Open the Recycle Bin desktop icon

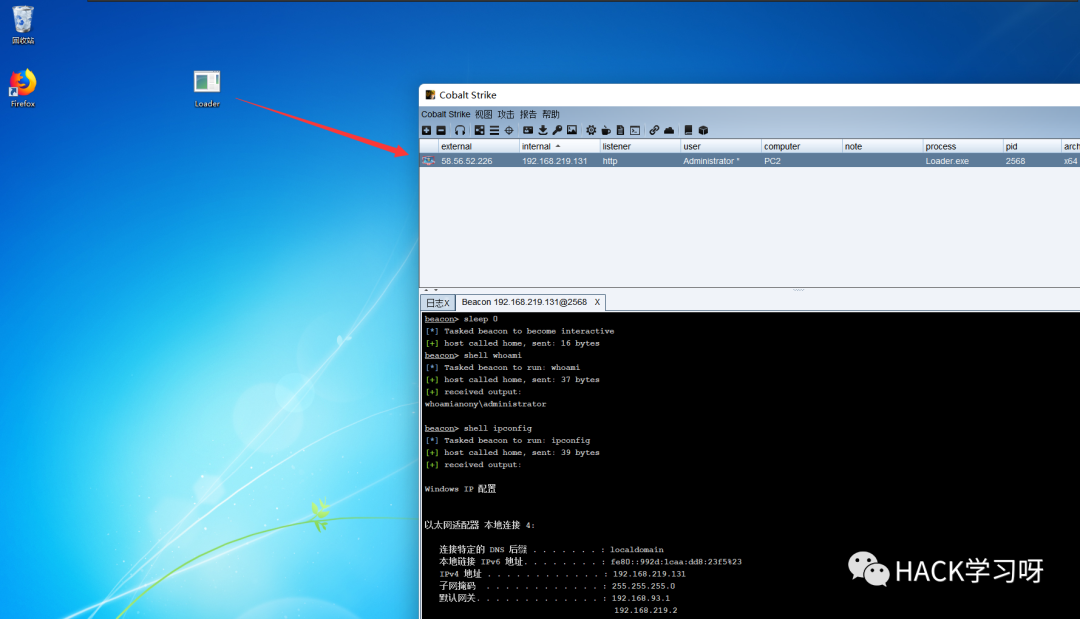pyautogui.click(x=23, y=25)
